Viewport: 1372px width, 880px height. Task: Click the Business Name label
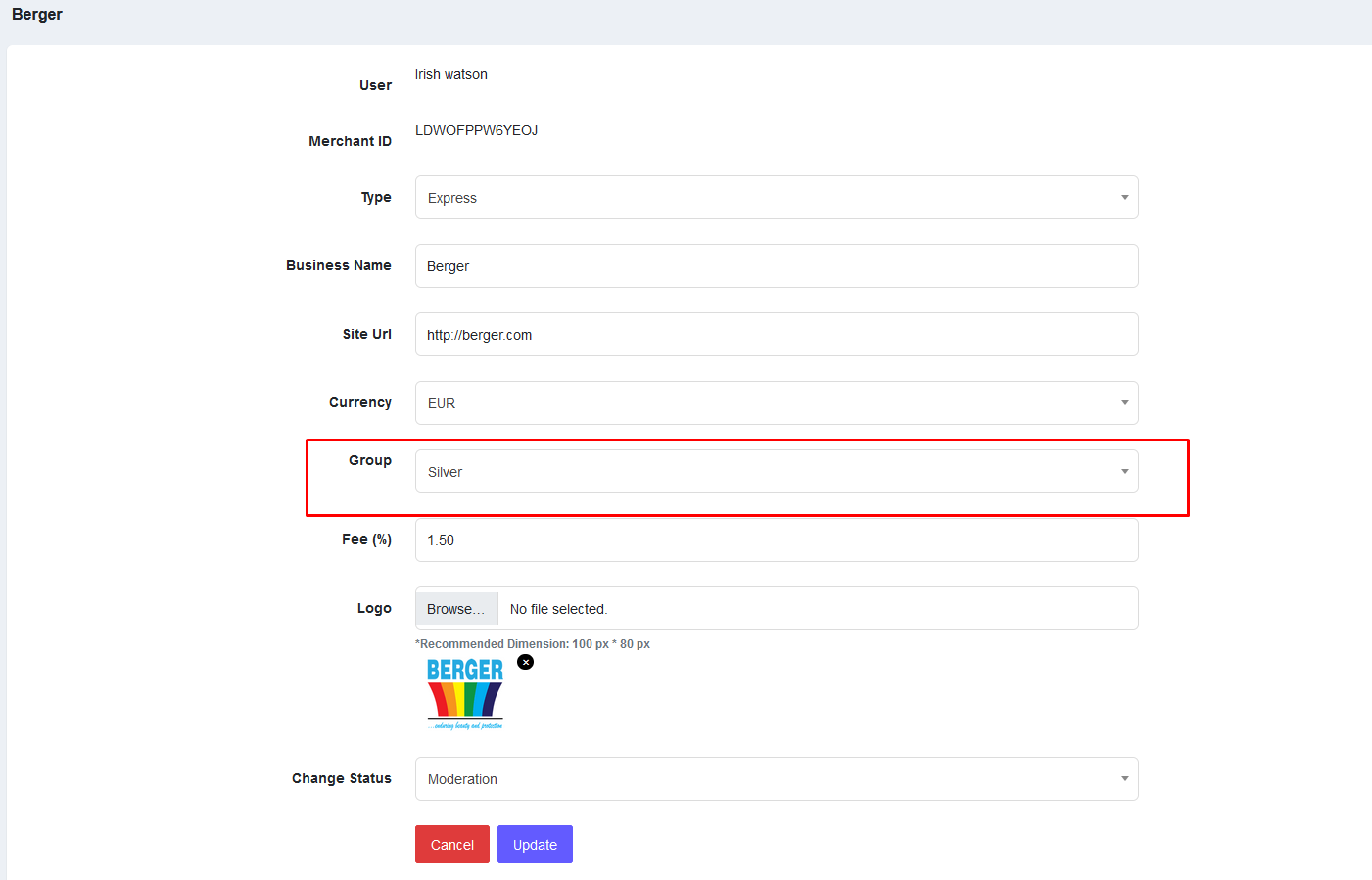point(339,265)
